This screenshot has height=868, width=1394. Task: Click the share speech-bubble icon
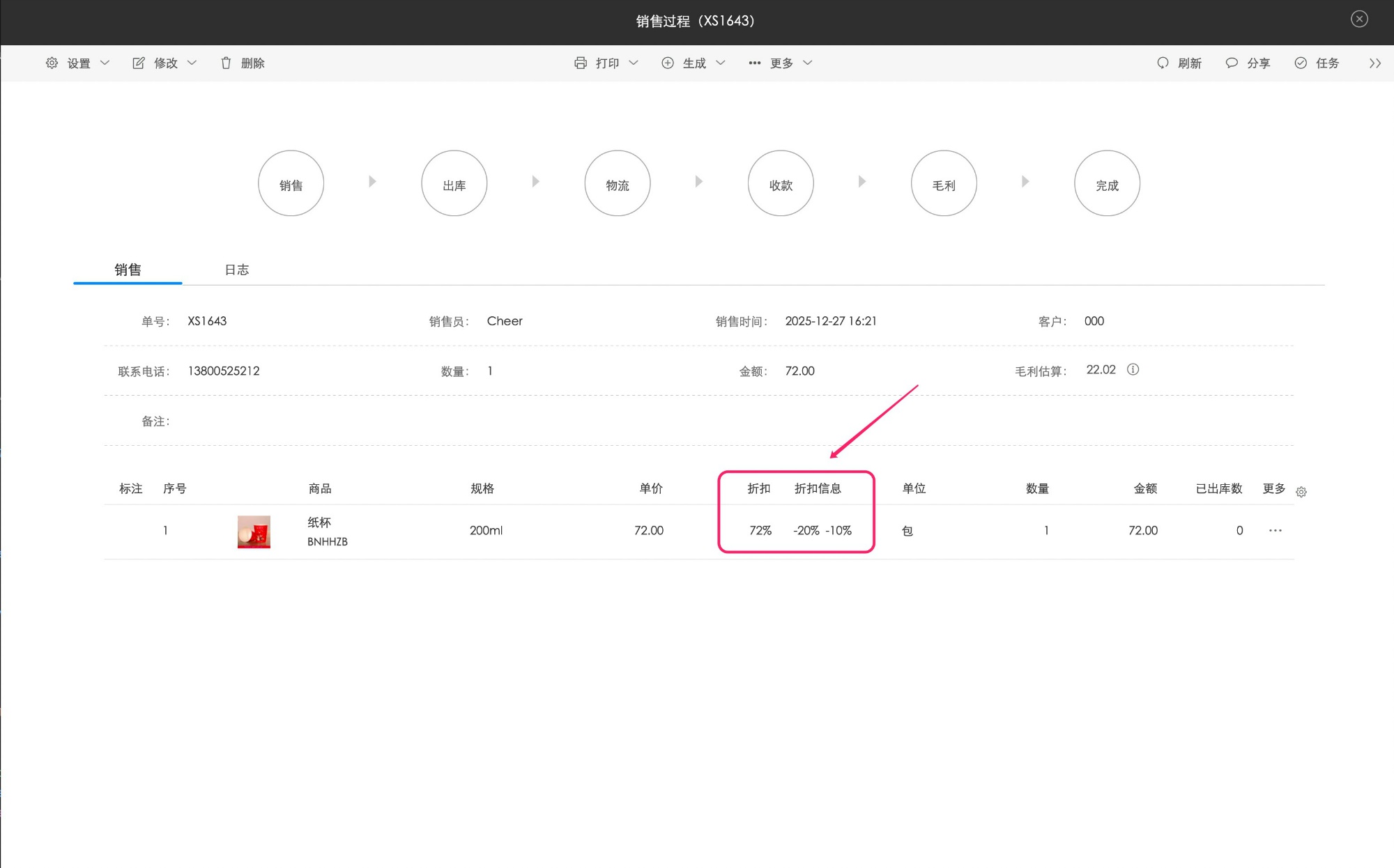point(1232,63)
